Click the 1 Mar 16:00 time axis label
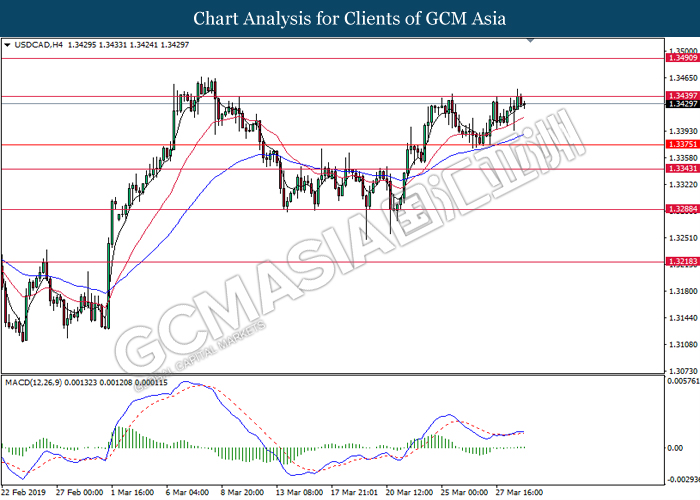This screenshot has width=700, height=500. coord(133,492)
